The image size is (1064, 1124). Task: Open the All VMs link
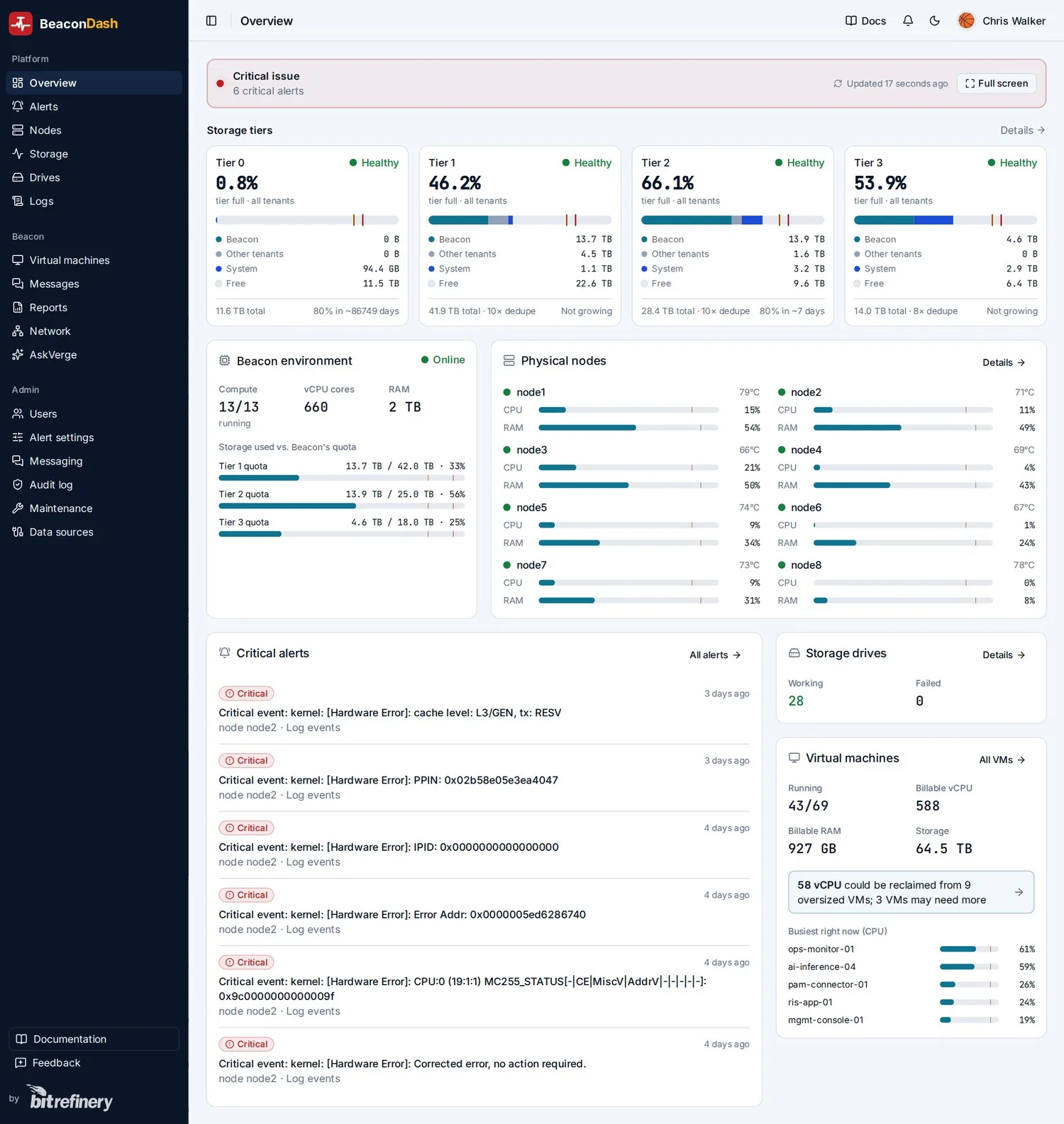click(1002, 759)
